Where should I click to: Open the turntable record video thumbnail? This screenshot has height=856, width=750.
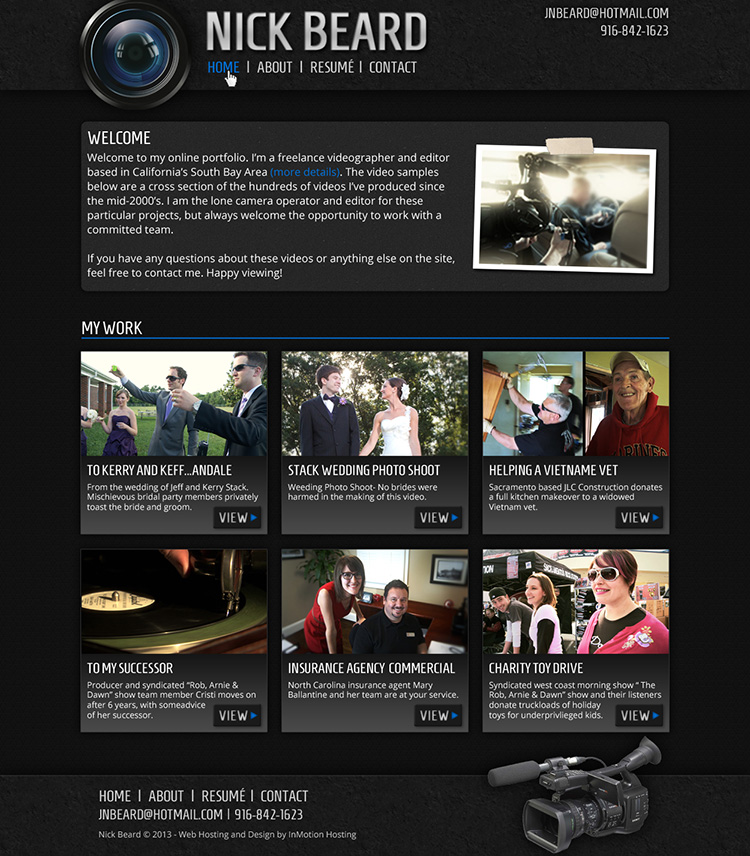coord(174,601)
